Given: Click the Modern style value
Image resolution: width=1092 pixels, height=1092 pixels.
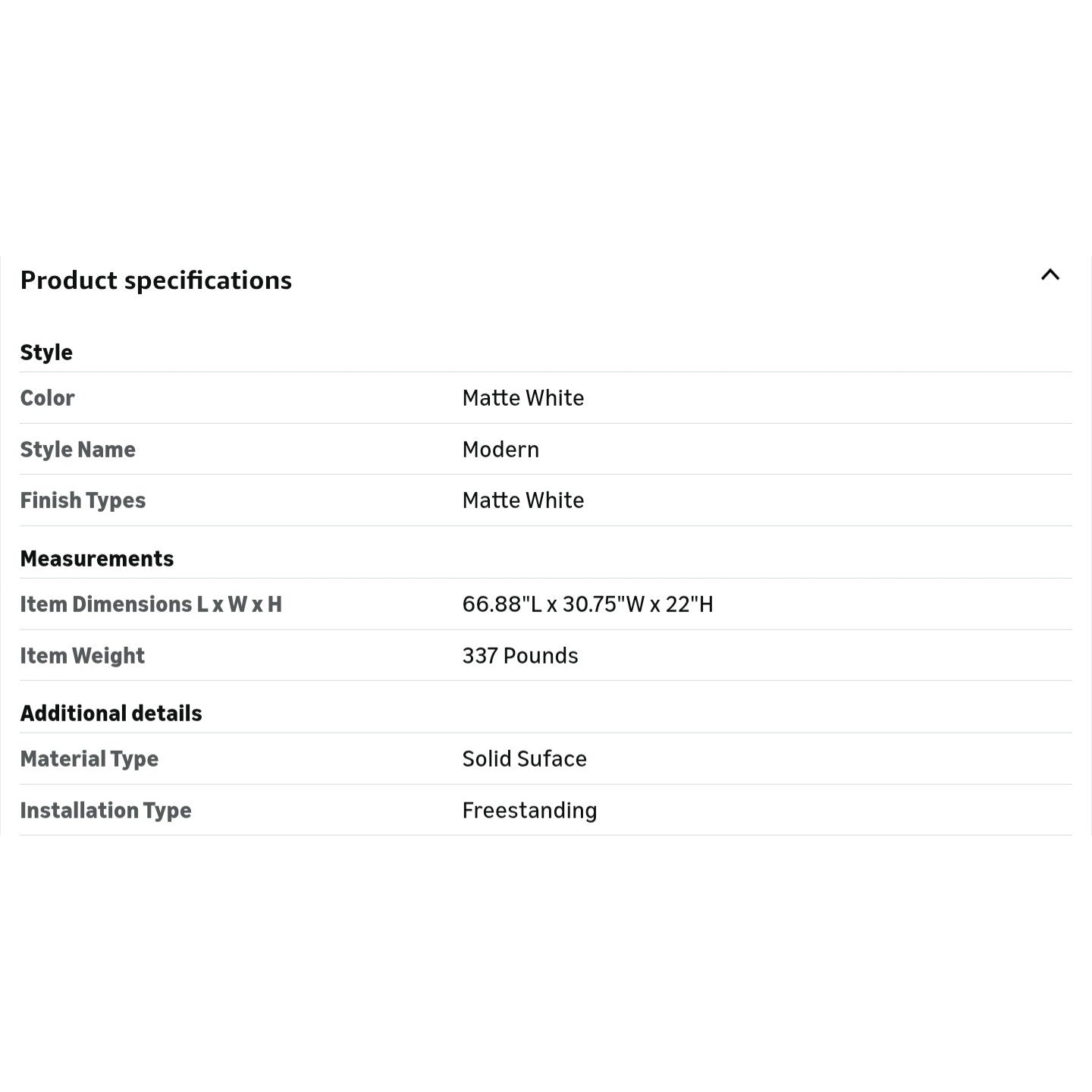Looking at the screenshot, I should pos(500,450).
